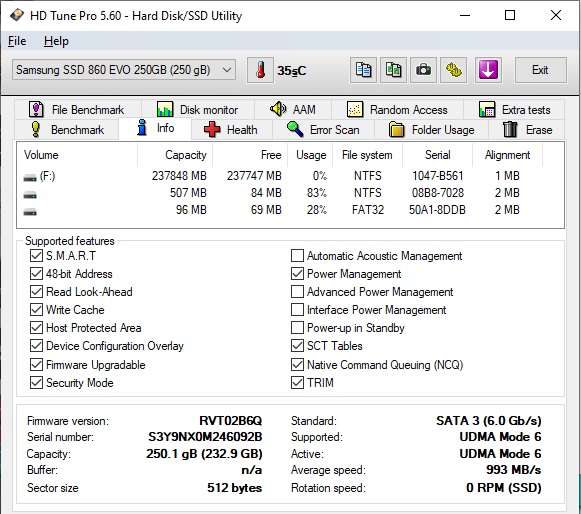Screen dimensions: 581x514
Task: Sort by the Alignment column header
Action: tap(507, 155)
